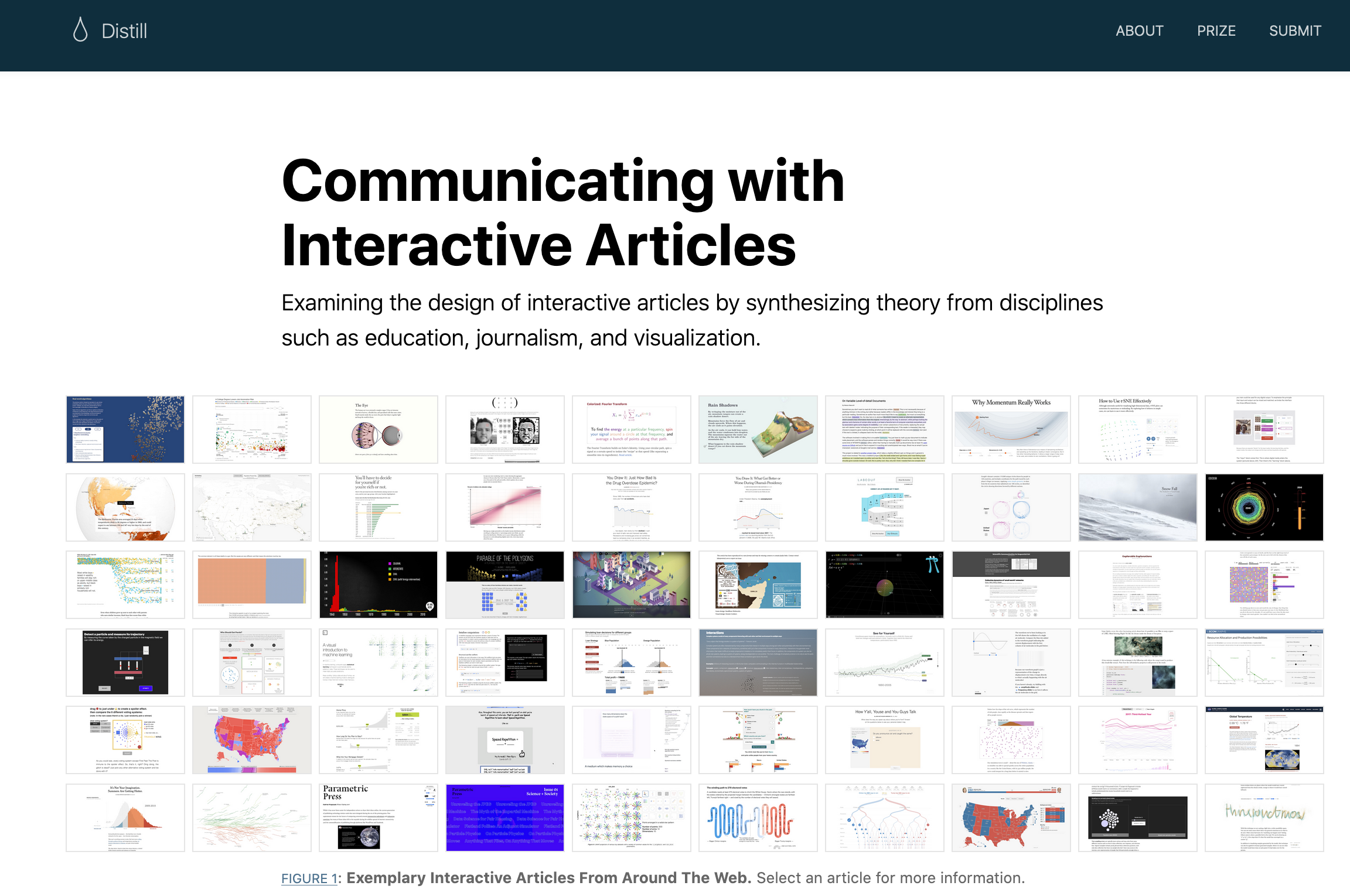
Task: Open the purple Parametric Press Issue 01 thumbnail
Action: (x=504, y=818)
